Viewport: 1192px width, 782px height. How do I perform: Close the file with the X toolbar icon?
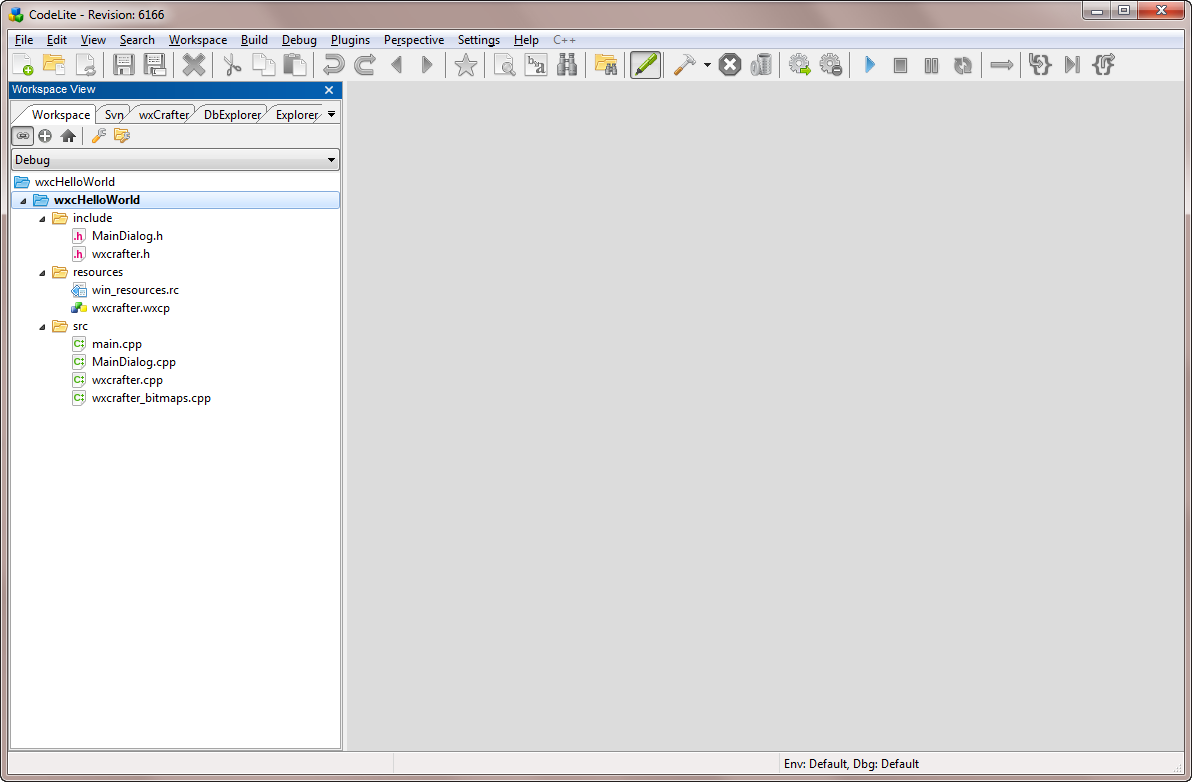(x=194, y=65)
